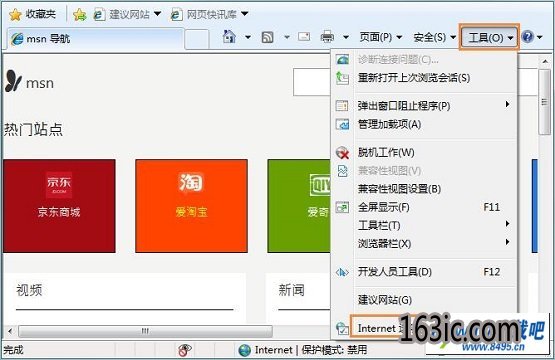This screenshot has width=555, height=360.
Task: Open the 页面(P) dropdown
Action: pos(380,37)
